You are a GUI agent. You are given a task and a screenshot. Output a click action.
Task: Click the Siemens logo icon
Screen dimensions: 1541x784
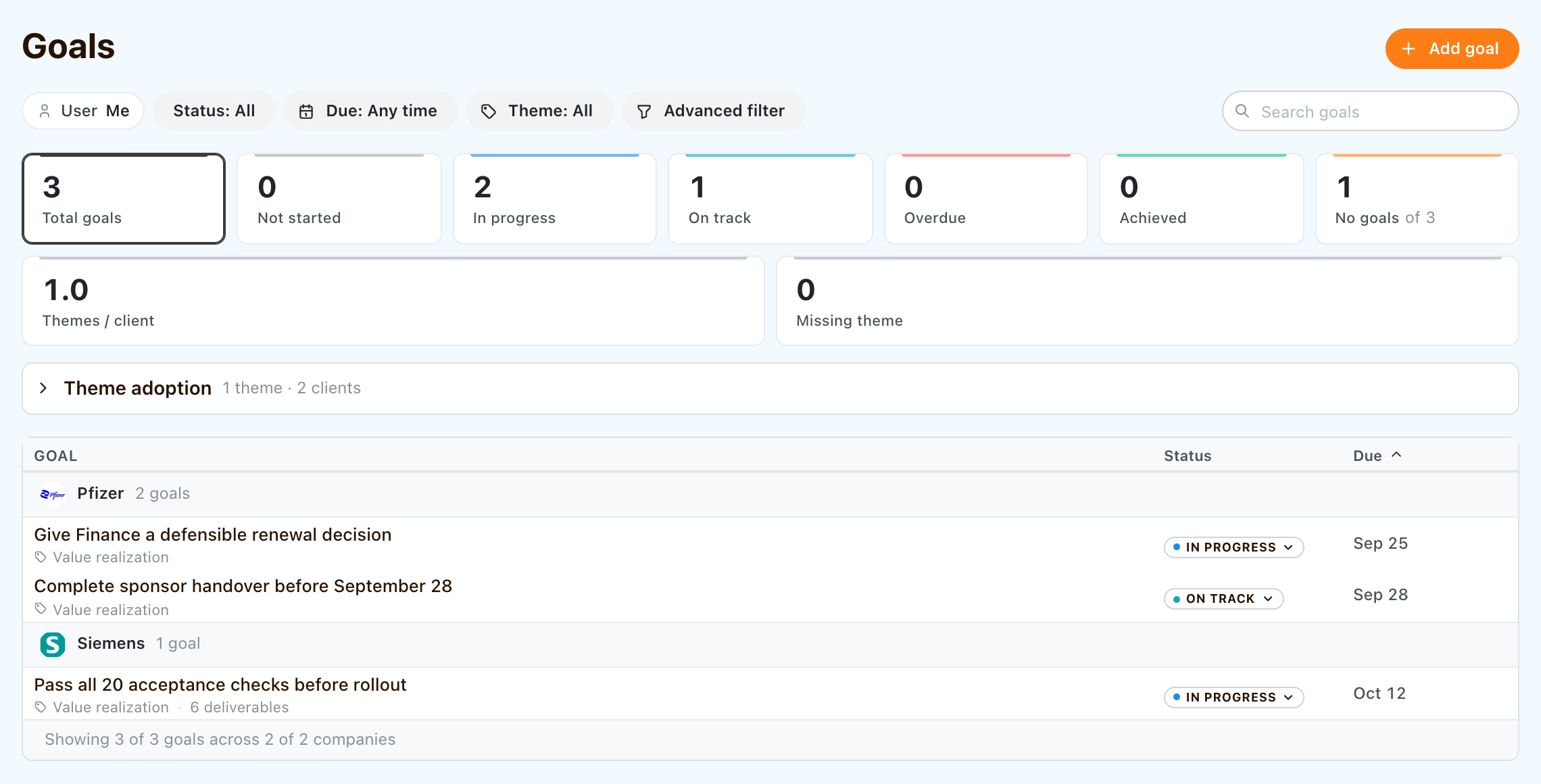(53, 644)
